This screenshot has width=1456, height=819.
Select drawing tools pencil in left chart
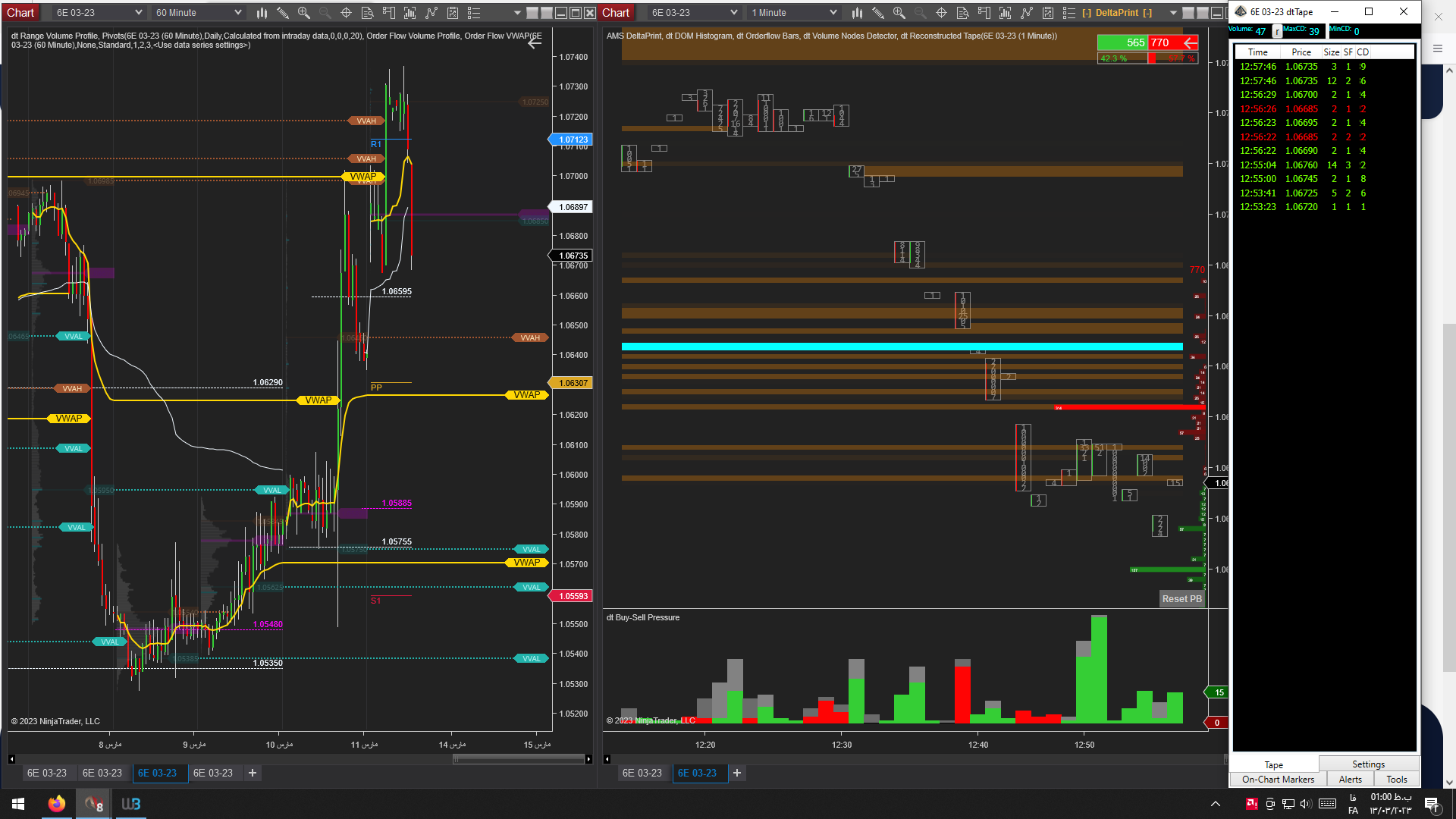click(x=283, y=13)
